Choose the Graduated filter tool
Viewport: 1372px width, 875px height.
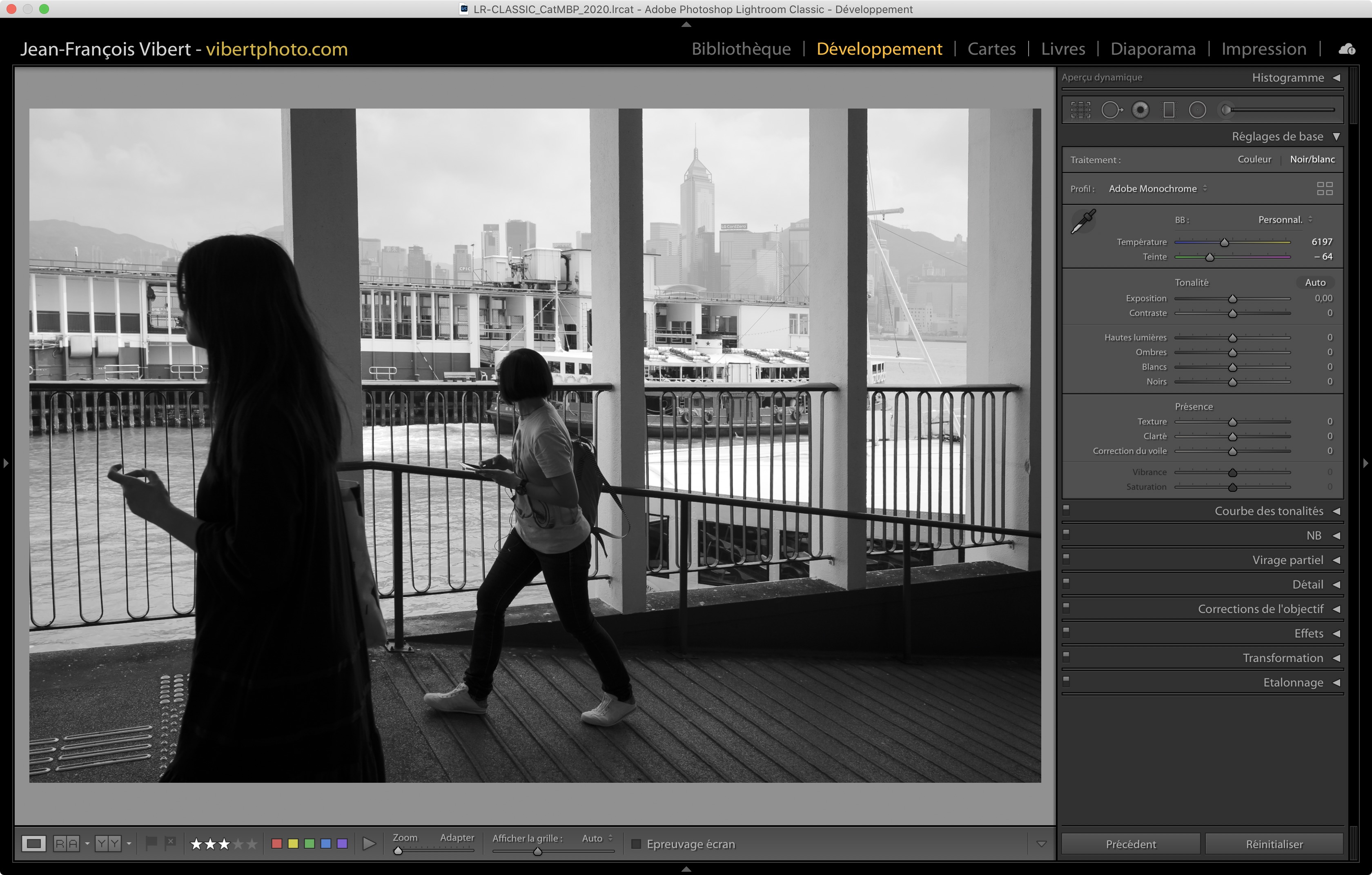1169,110
